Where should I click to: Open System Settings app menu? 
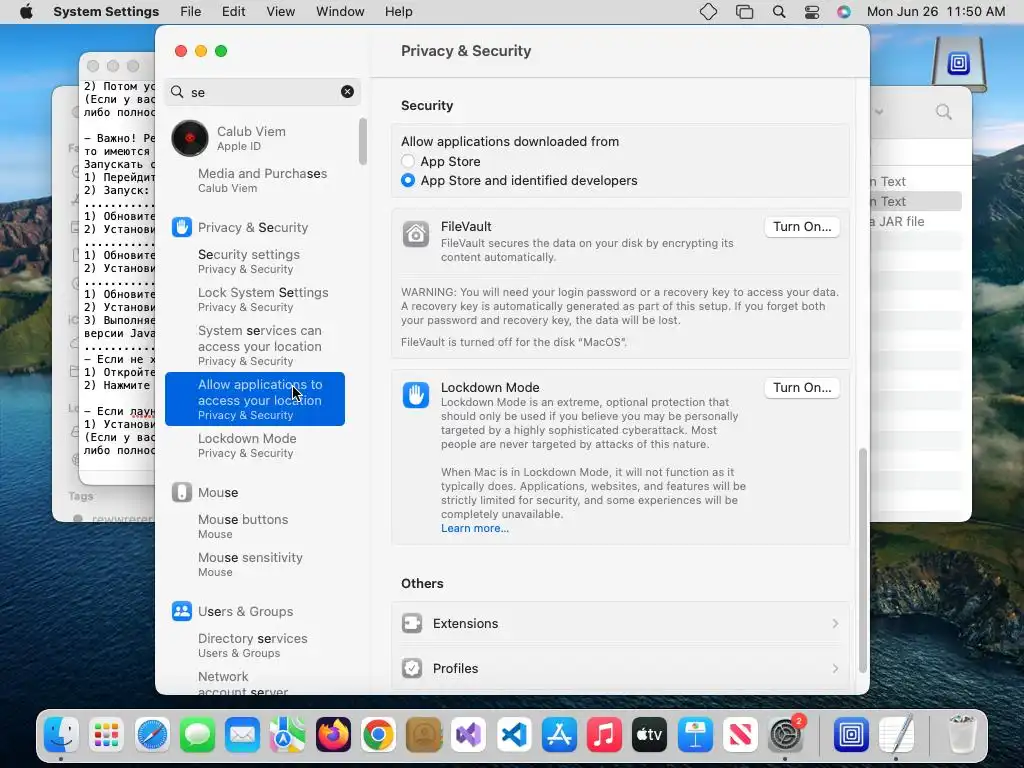tap(106, 12)
